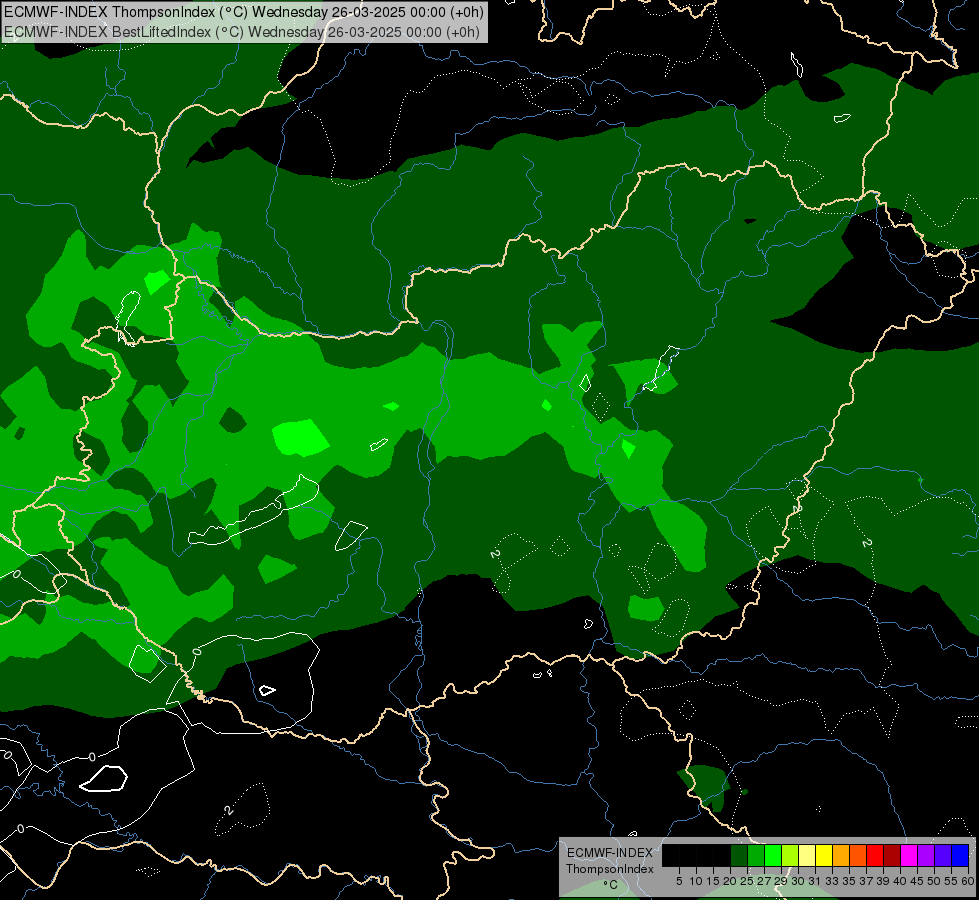The height and width of the screenshot is (900, 979).
Task: Click the 'ECMWF-INDEX' label in the legend
Action: [610, 853]
